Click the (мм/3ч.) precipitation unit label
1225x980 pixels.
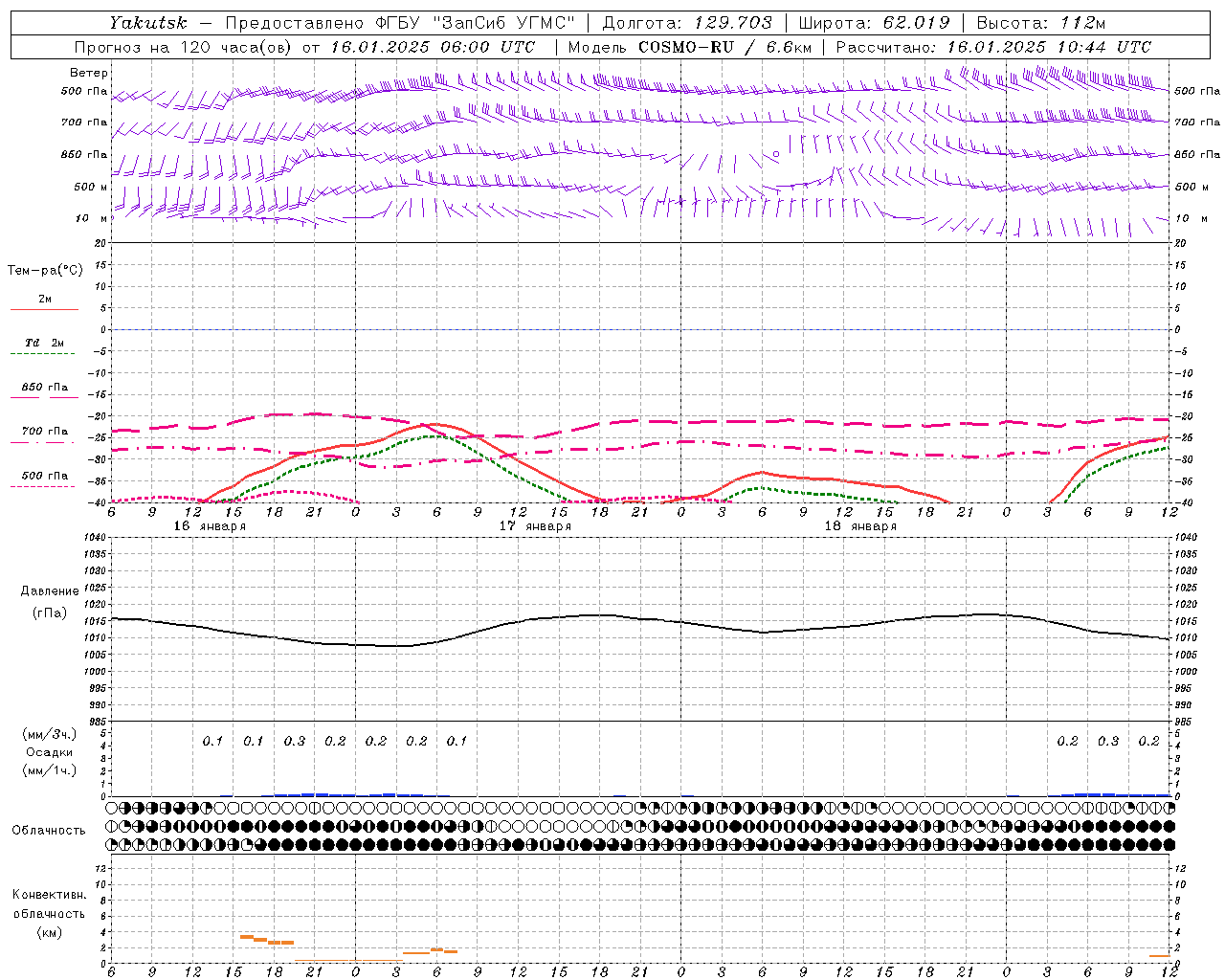click(49, 734)
